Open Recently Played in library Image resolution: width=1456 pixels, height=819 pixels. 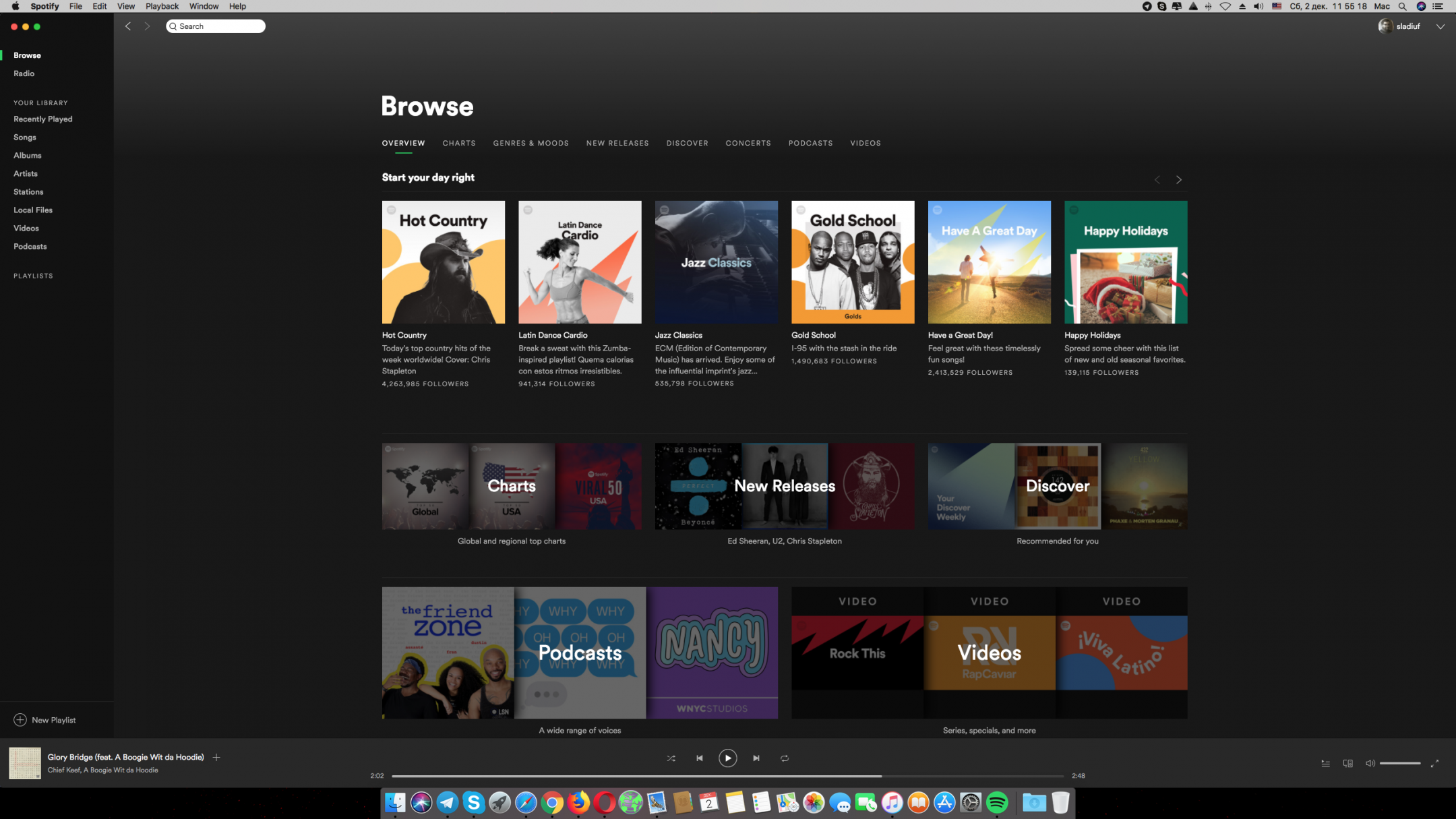click(43, 119)
